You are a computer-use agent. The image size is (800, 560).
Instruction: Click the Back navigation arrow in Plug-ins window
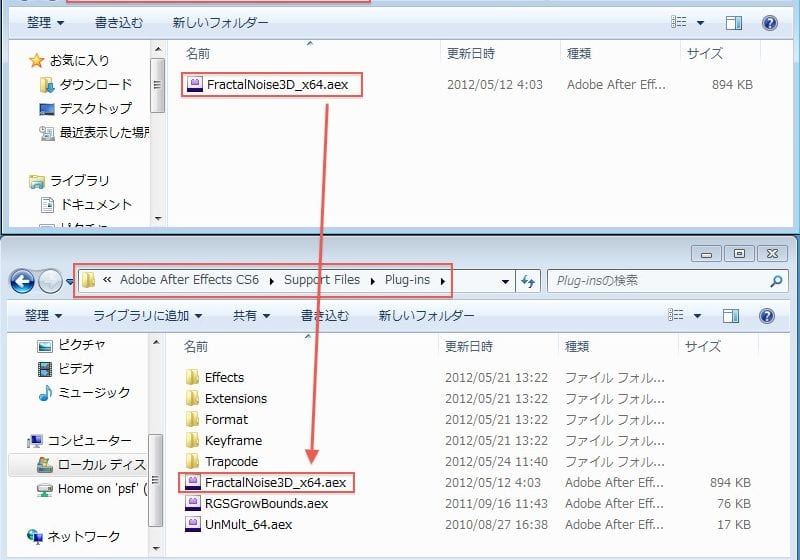pos(22,281)
